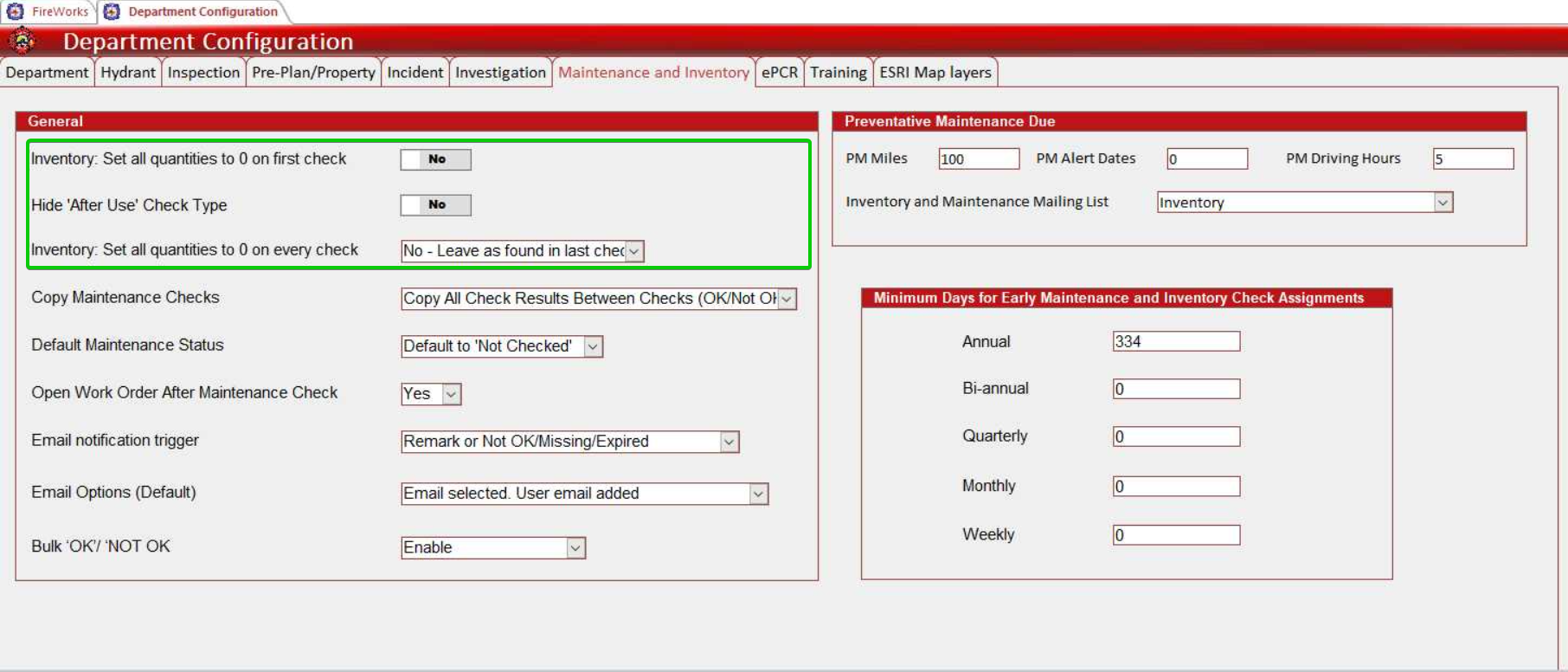Open Inventory and Maintenance Mailing List dropdown
1568x672 pixels.
point(1443,203)
